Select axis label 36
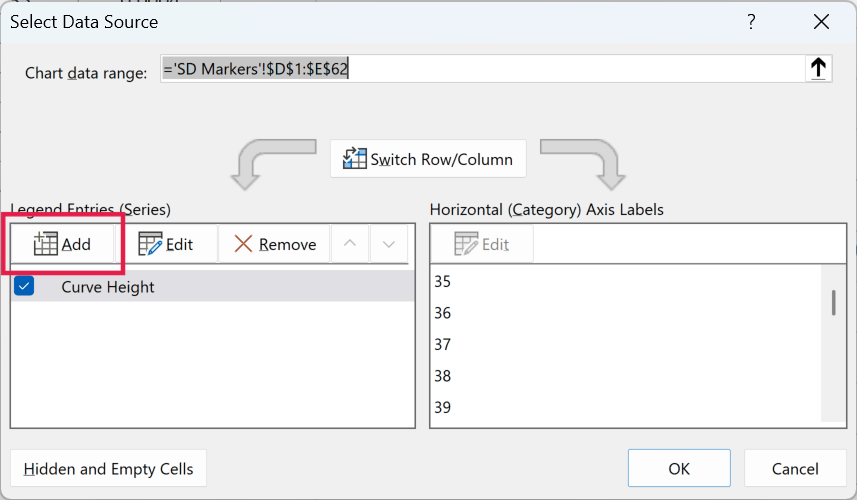Viewport: 857px width, 500px height. point(443,313)
